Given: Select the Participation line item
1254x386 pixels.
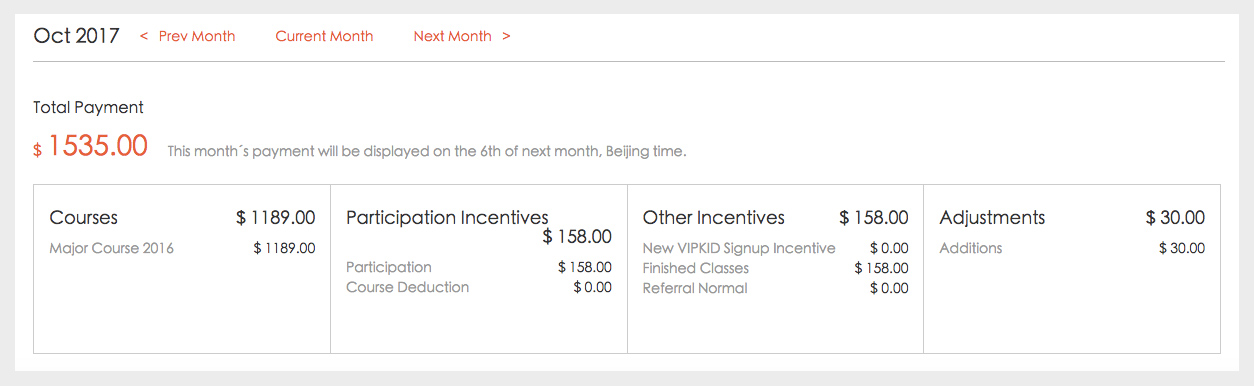Looking at the screenshot, I should pyautogui.click(x=478, y=267).
